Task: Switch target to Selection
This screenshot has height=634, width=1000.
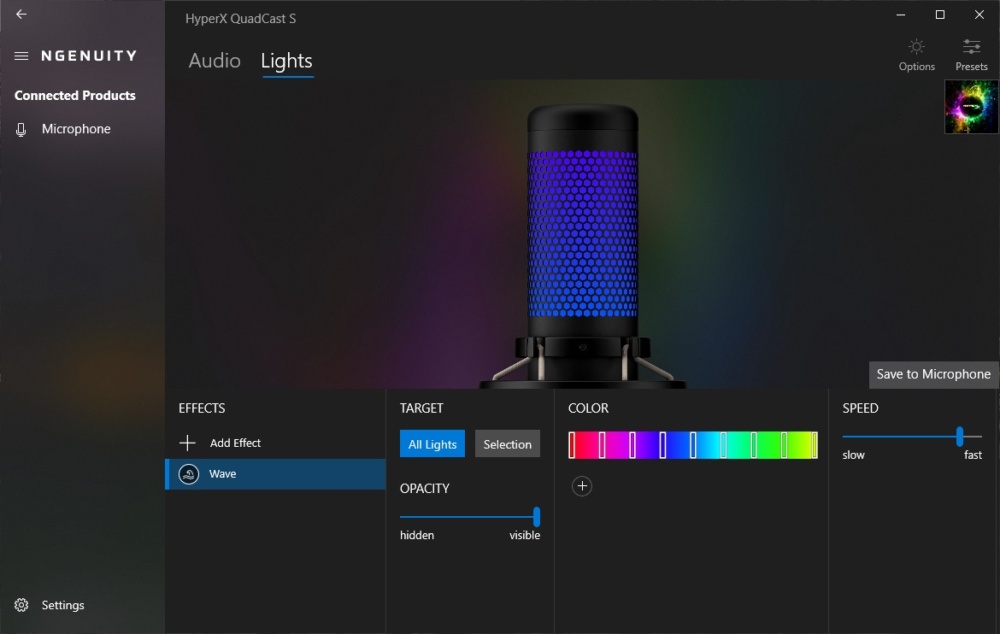Action: [507, 444]
